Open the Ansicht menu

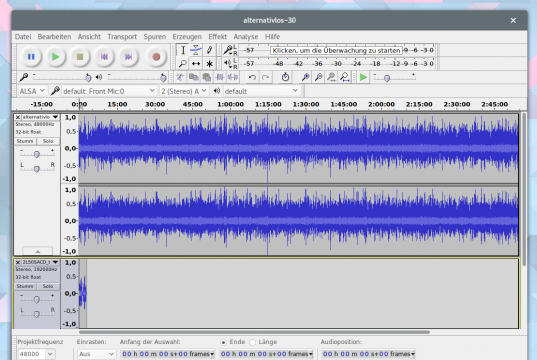89,37
